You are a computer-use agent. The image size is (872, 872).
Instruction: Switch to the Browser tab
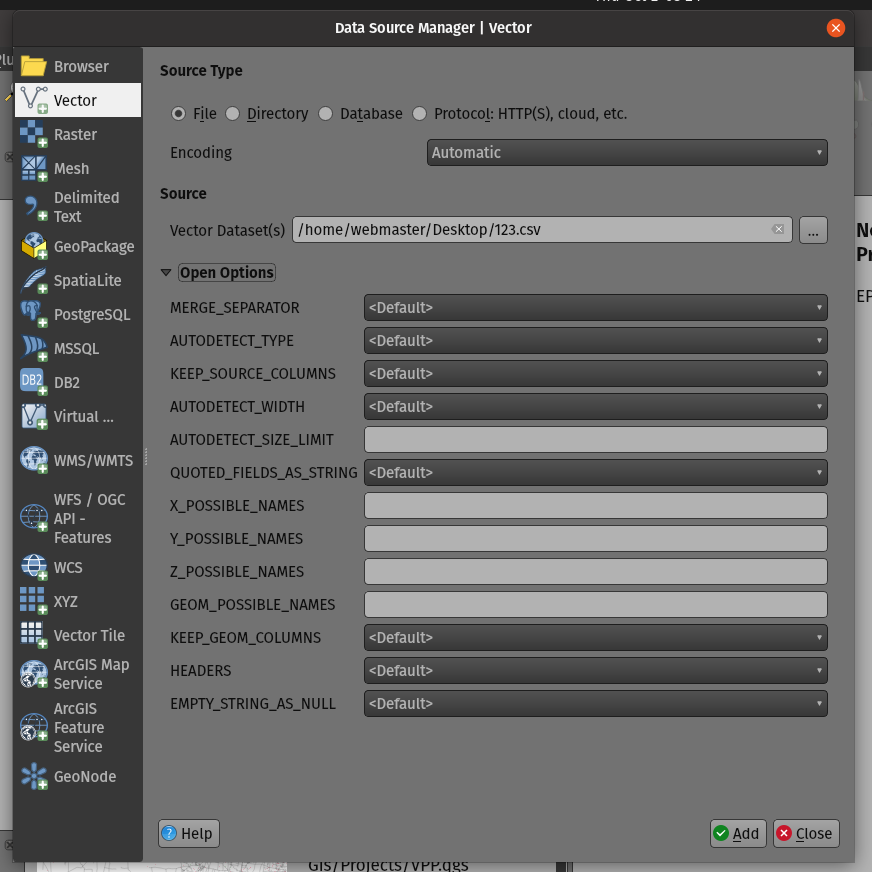[x=78, y=66]
